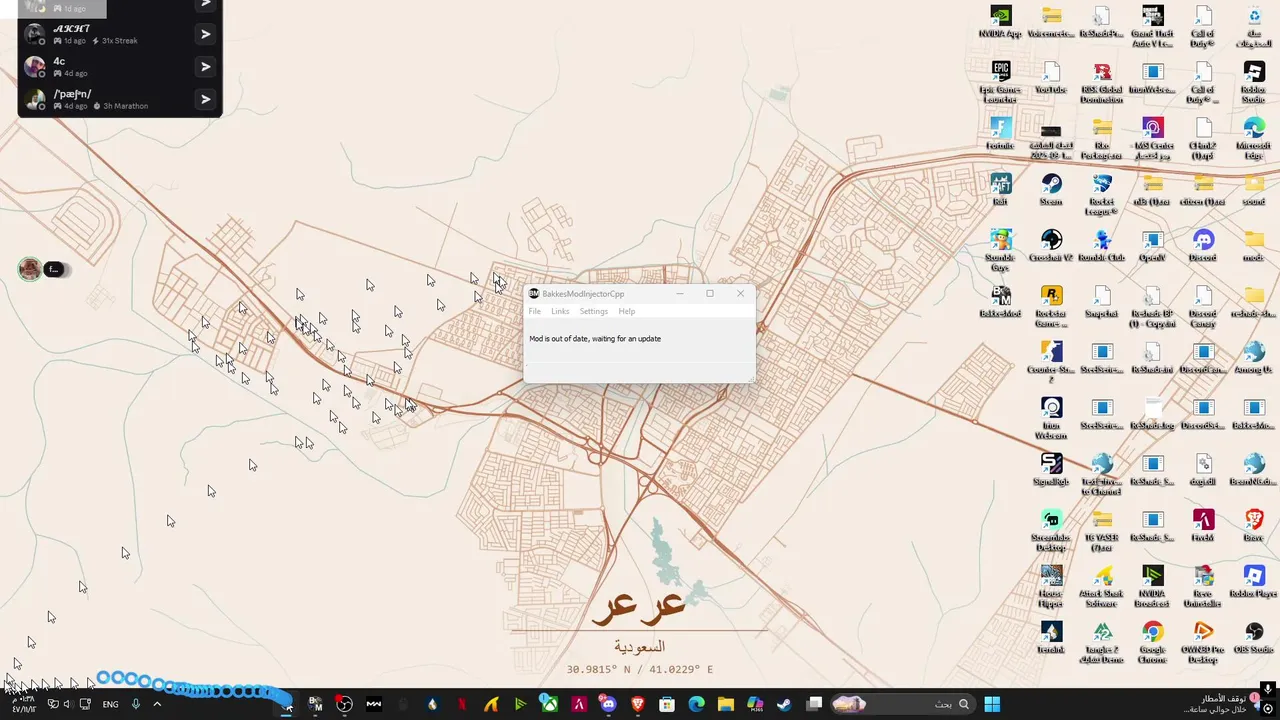Click the Epic Games Launcher desktop icon

pyautogui.click(x=1000, y=83)
